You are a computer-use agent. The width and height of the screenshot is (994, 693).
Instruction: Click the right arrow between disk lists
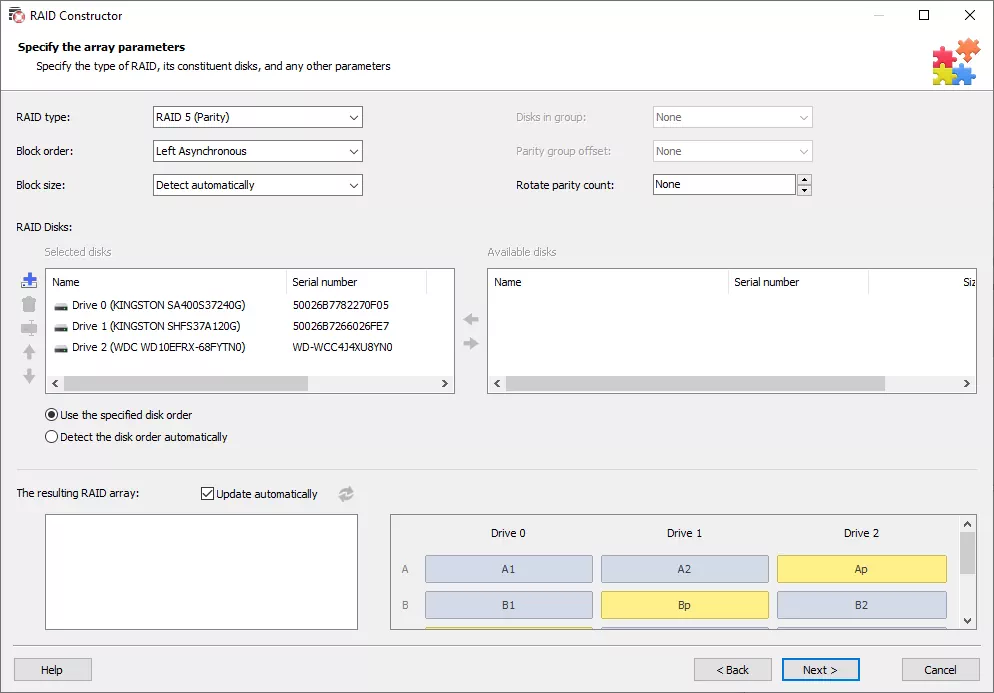471,343
